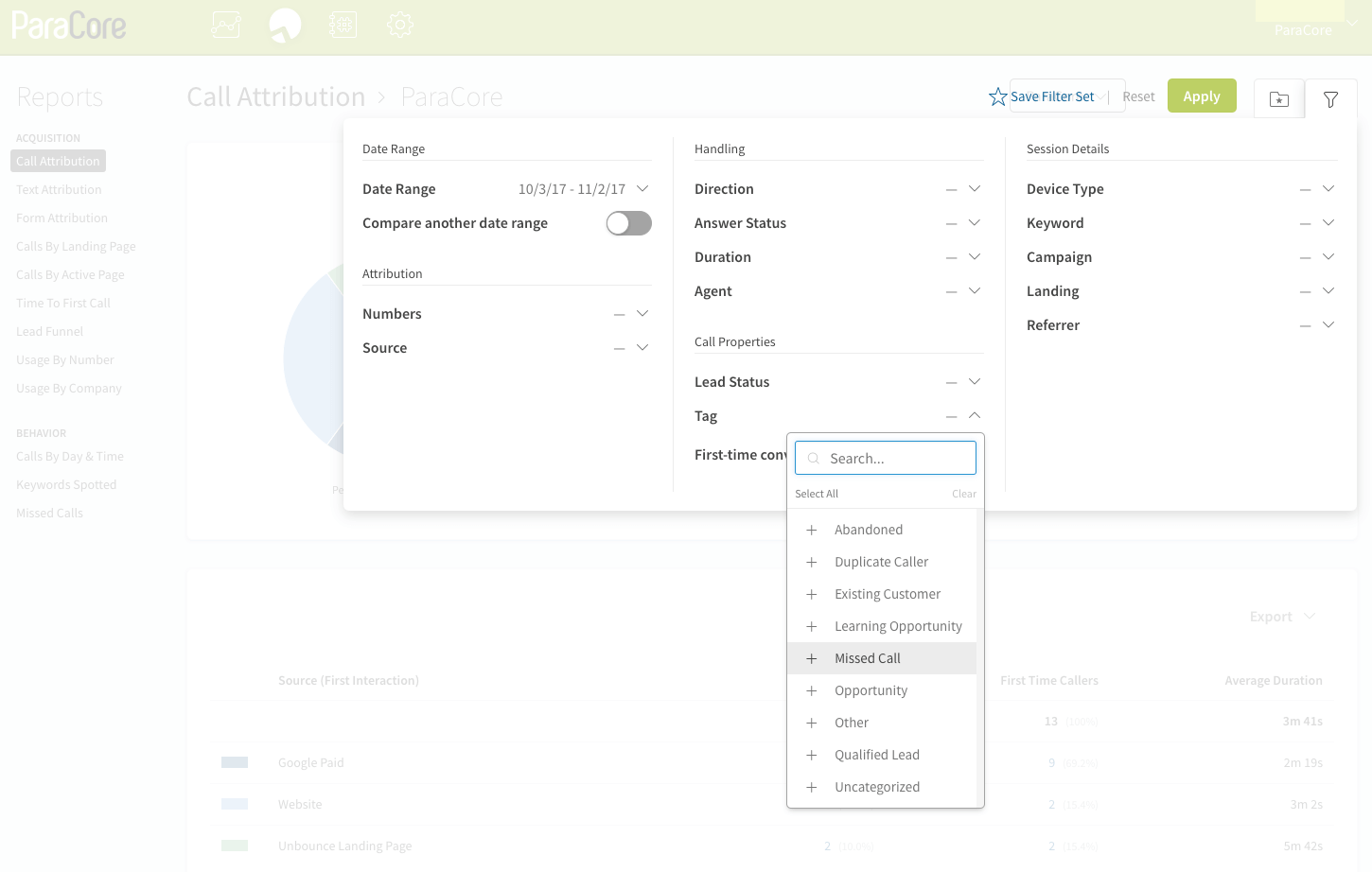The width and height of the screenshot is (1372, 872).
Task: Click the Reset link
Action: pos(1138,96)
